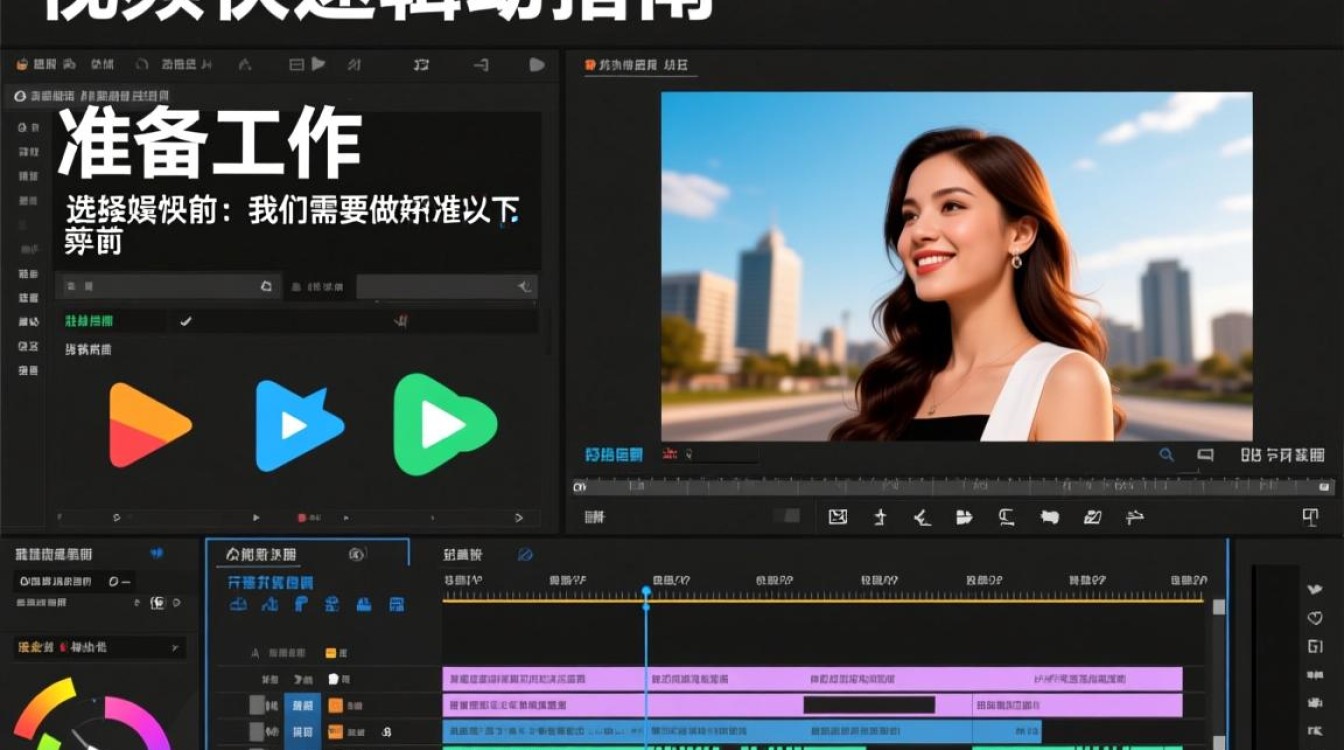Click the blue magnifier icon under the preview
The height and width of the screenshot is (750, 1344).
tap(1166, 455)
